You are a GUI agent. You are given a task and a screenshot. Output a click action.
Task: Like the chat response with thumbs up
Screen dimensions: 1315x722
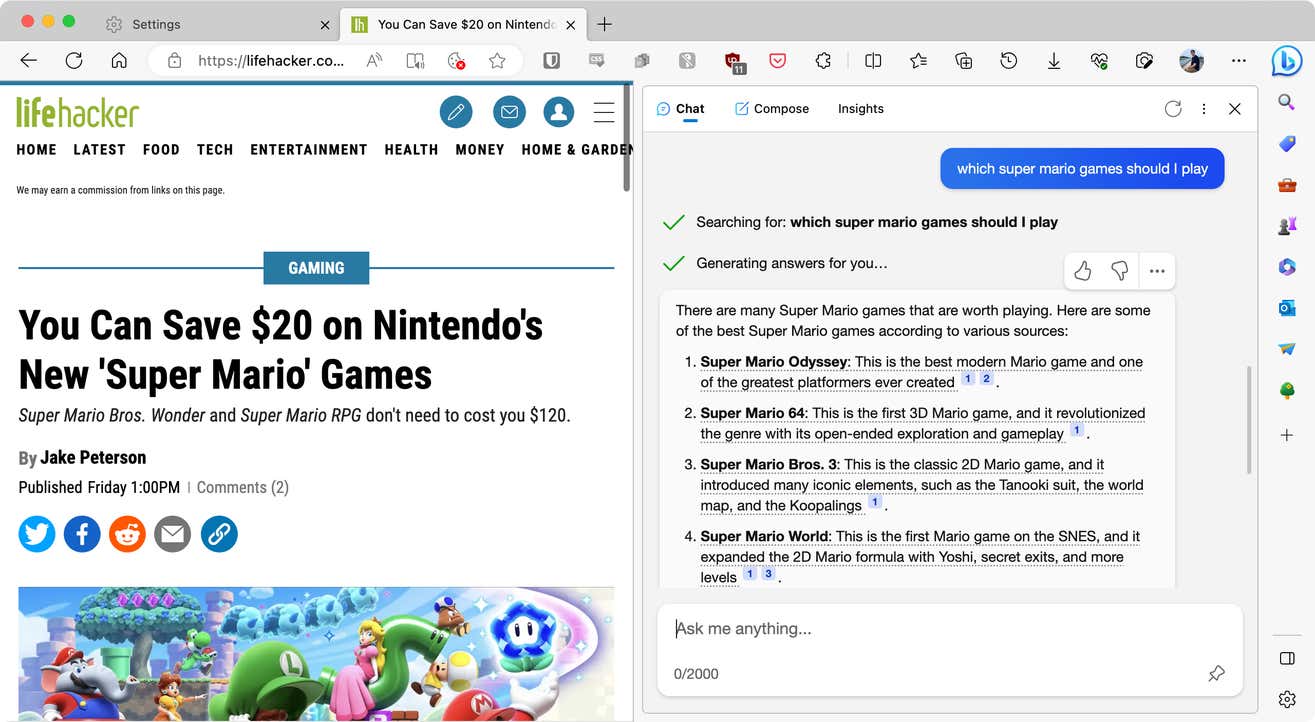coord(1082,271)
